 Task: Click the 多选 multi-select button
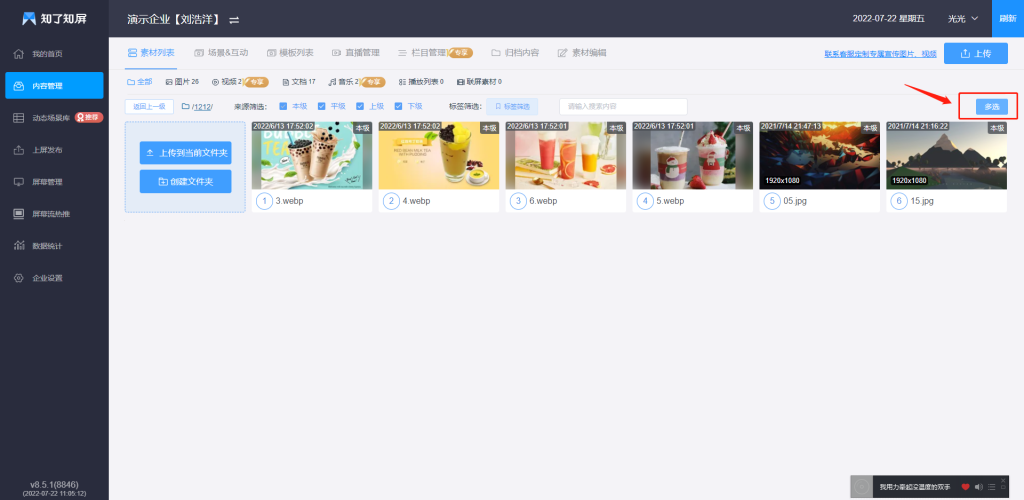click(x=991, y=106)
